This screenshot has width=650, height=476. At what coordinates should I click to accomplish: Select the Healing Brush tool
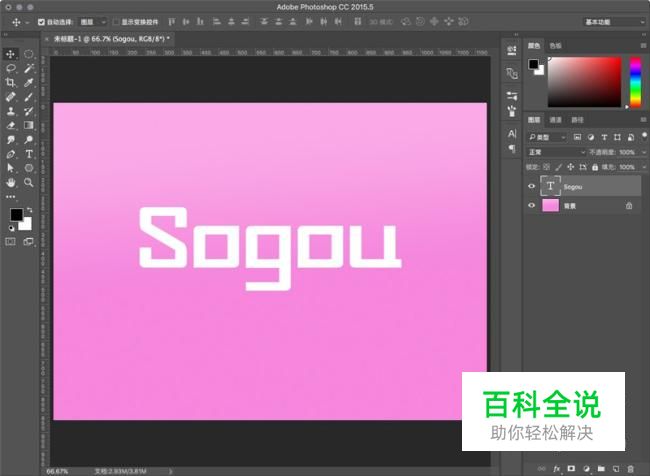10,97
